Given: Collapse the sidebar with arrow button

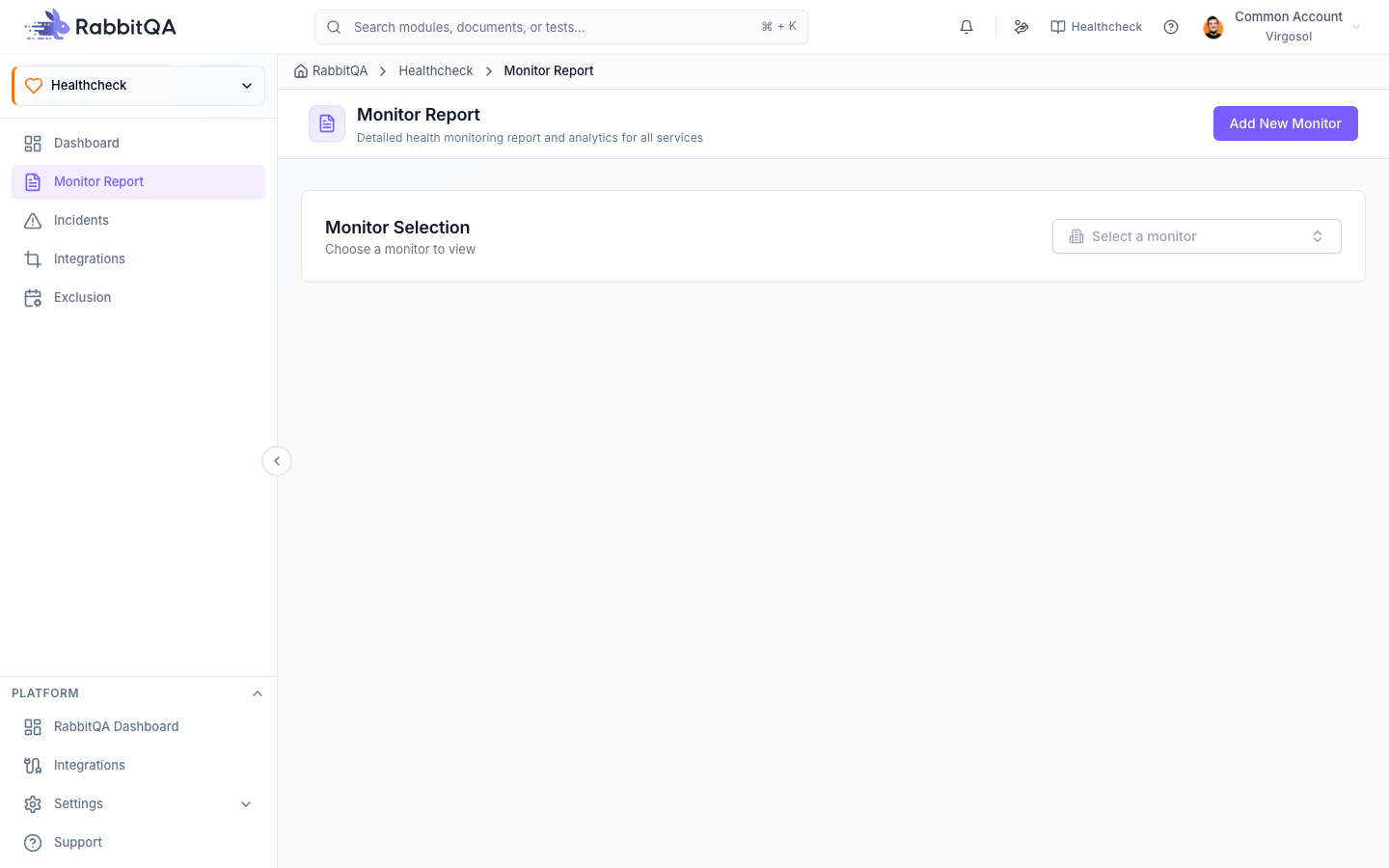Looking at the screenshot, I should (277, 461).
